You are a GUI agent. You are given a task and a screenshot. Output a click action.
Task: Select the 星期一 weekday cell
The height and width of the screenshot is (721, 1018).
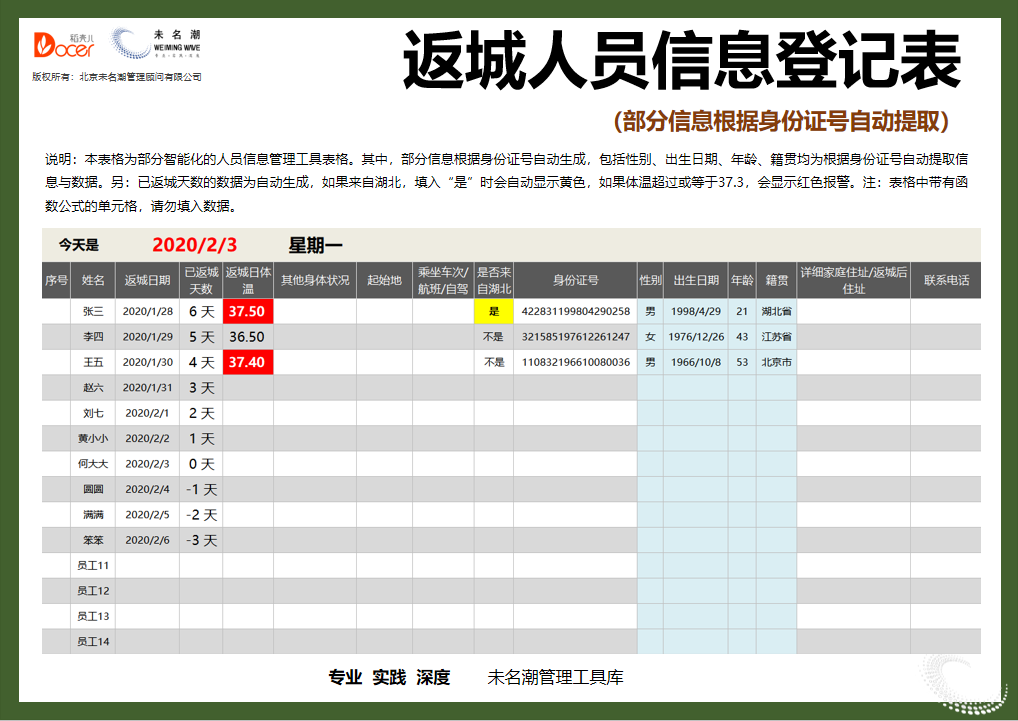pyautogui.click(x=316, y=244)
